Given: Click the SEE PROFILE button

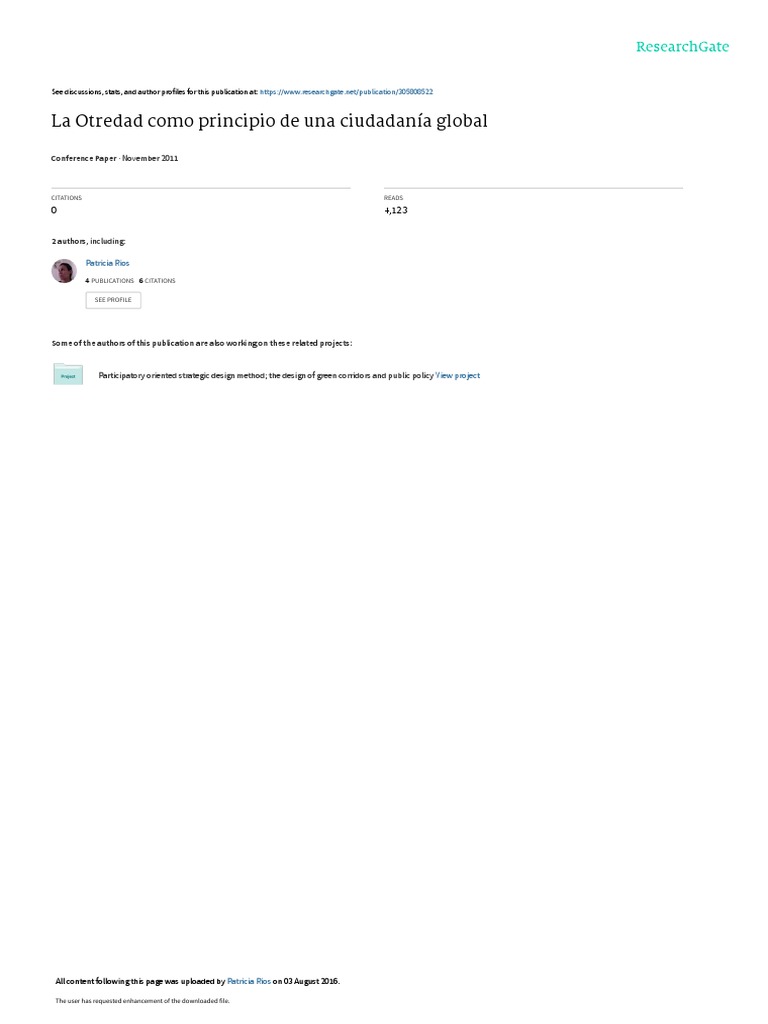Looking at the screenshot, I should click(113, 300).
